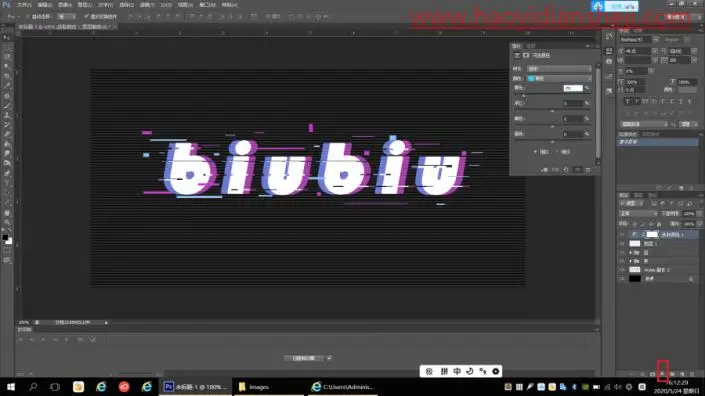Click the Windows search icon on taskbar
The width and height of the screenshot is (705, 396).
pyautogui.click(x=33, y=387)
